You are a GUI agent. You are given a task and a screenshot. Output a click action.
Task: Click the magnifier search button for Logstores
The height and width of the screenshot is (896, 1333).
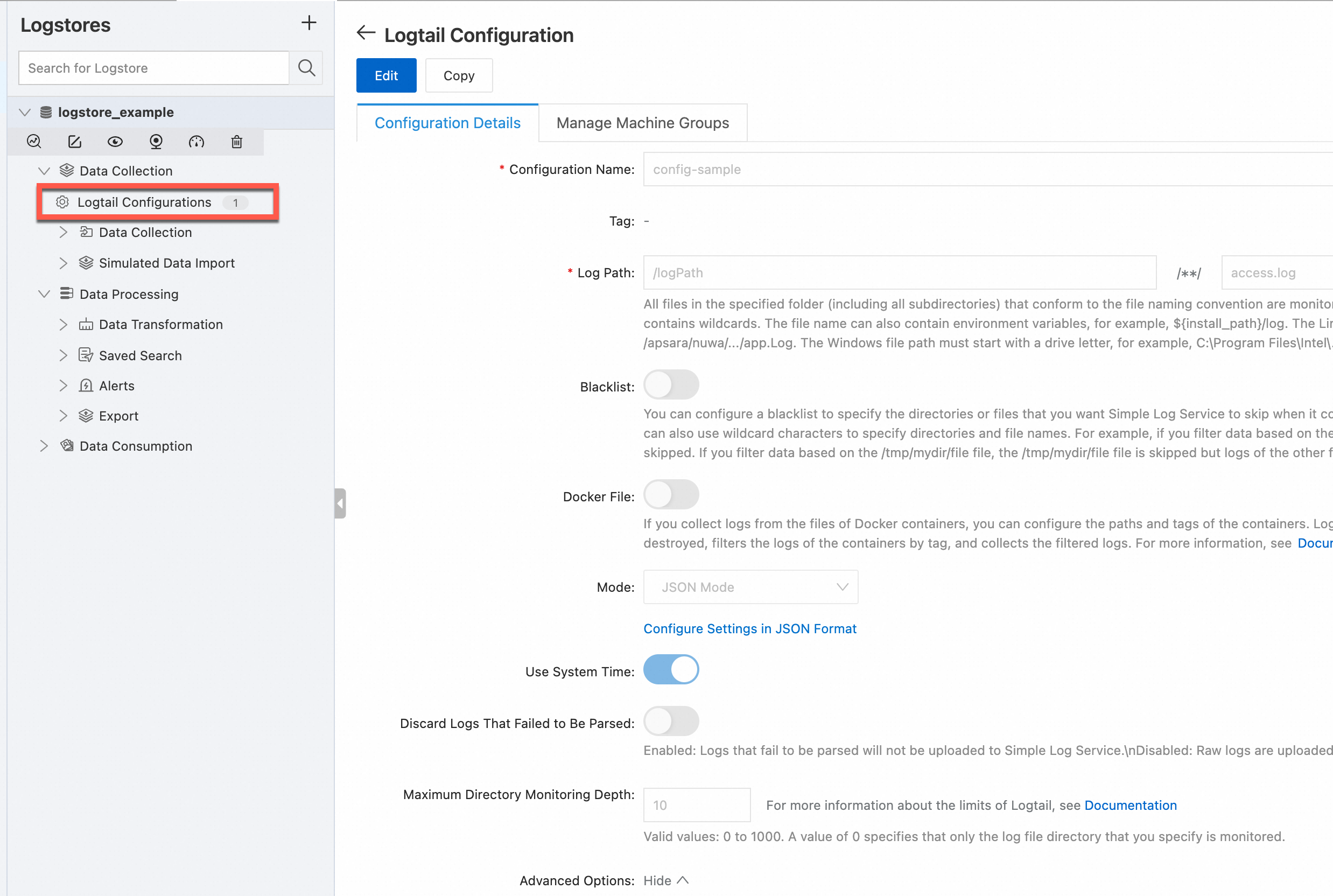click(306, 68)
